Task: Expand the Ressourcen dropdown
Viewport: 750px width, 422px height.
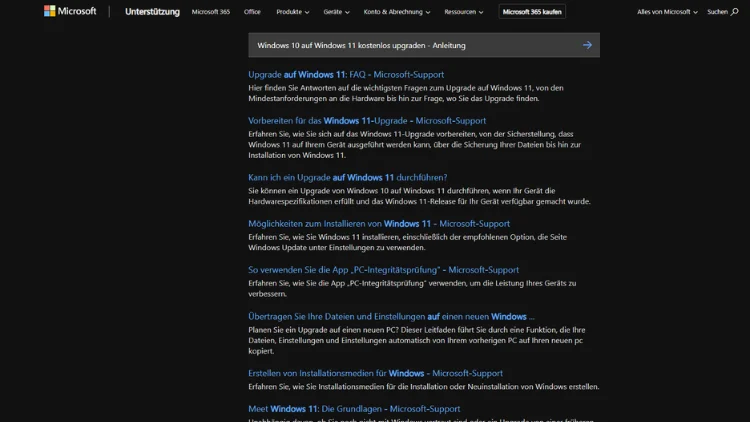Action: coord(463,11)
